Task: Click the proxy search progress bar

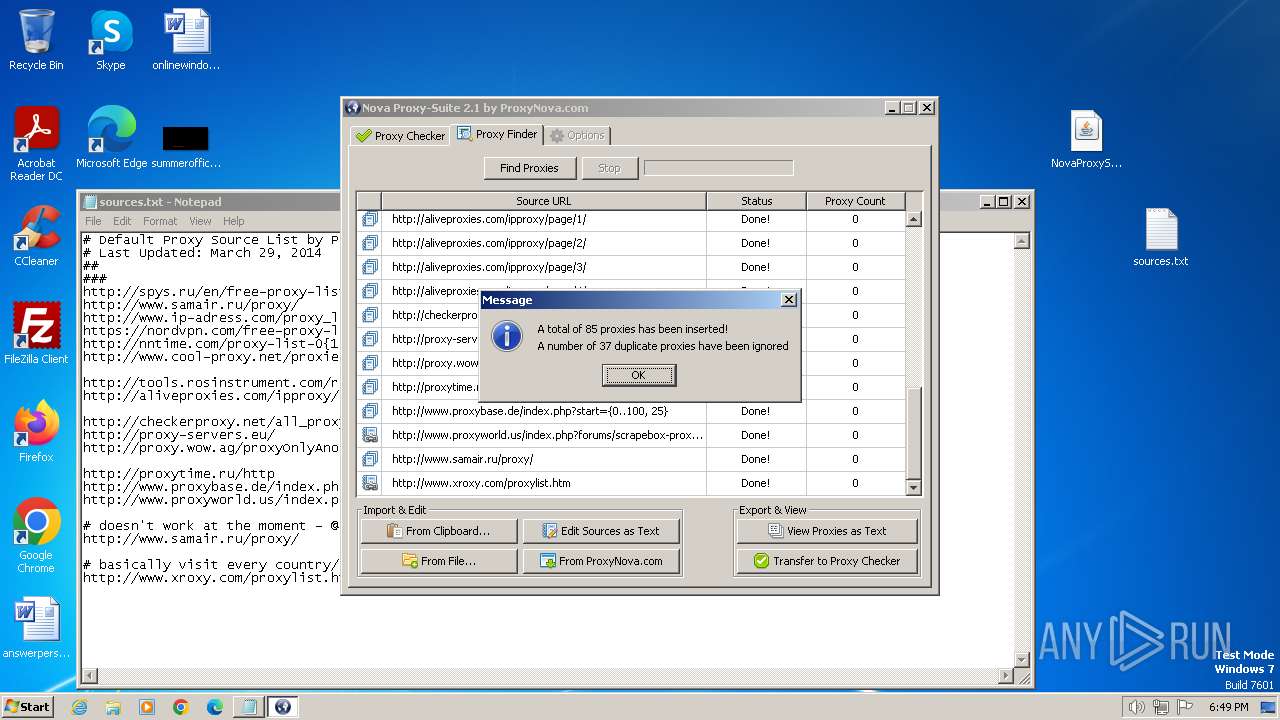Action: point(718,168)
